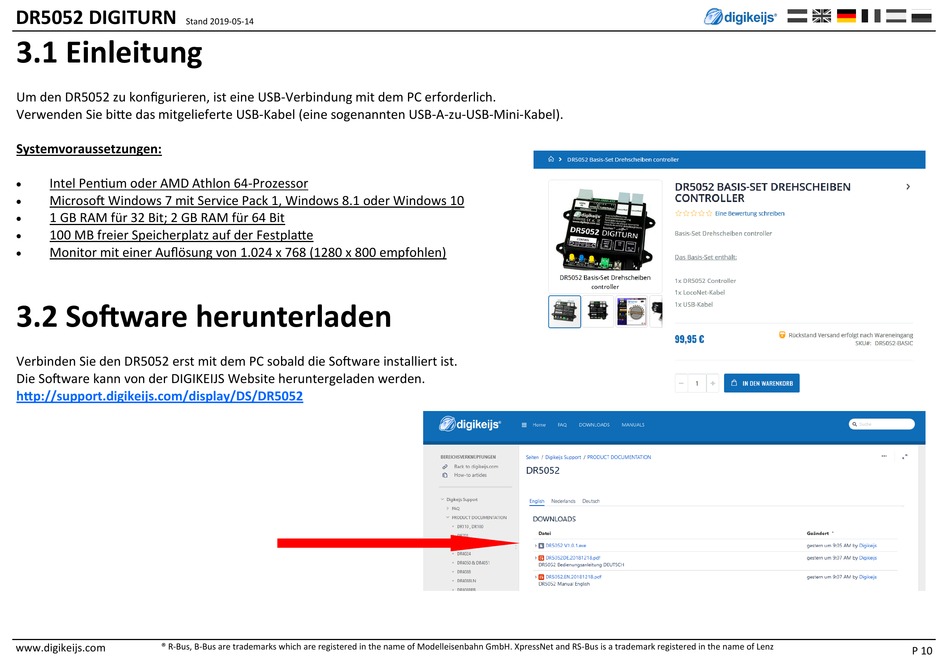Click the 'In den Warenkorb' button

point(762,383)
